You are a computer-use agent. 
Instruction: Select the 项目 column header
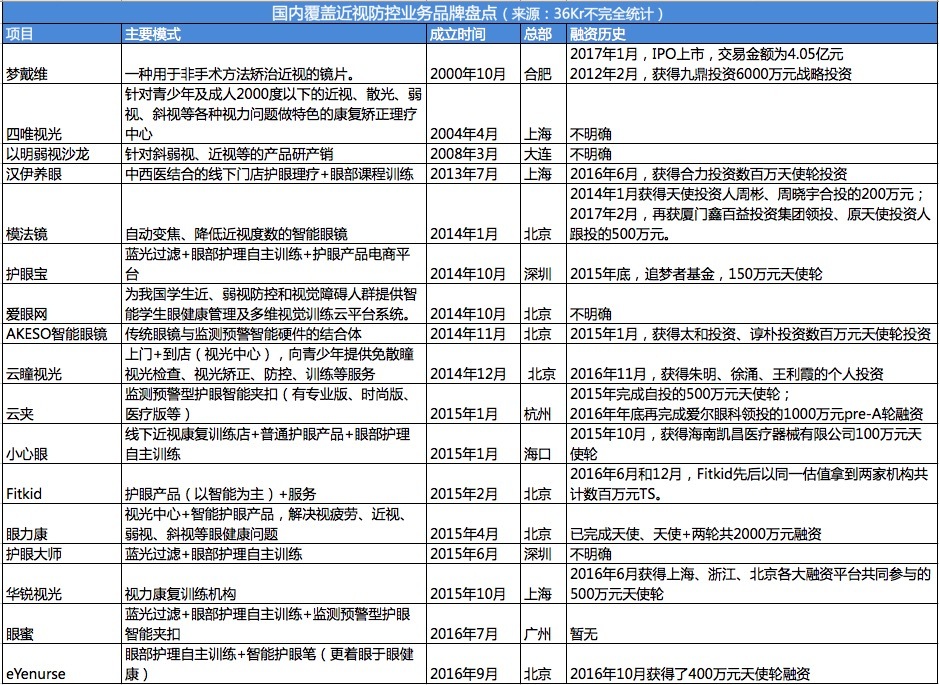(62, 34)
